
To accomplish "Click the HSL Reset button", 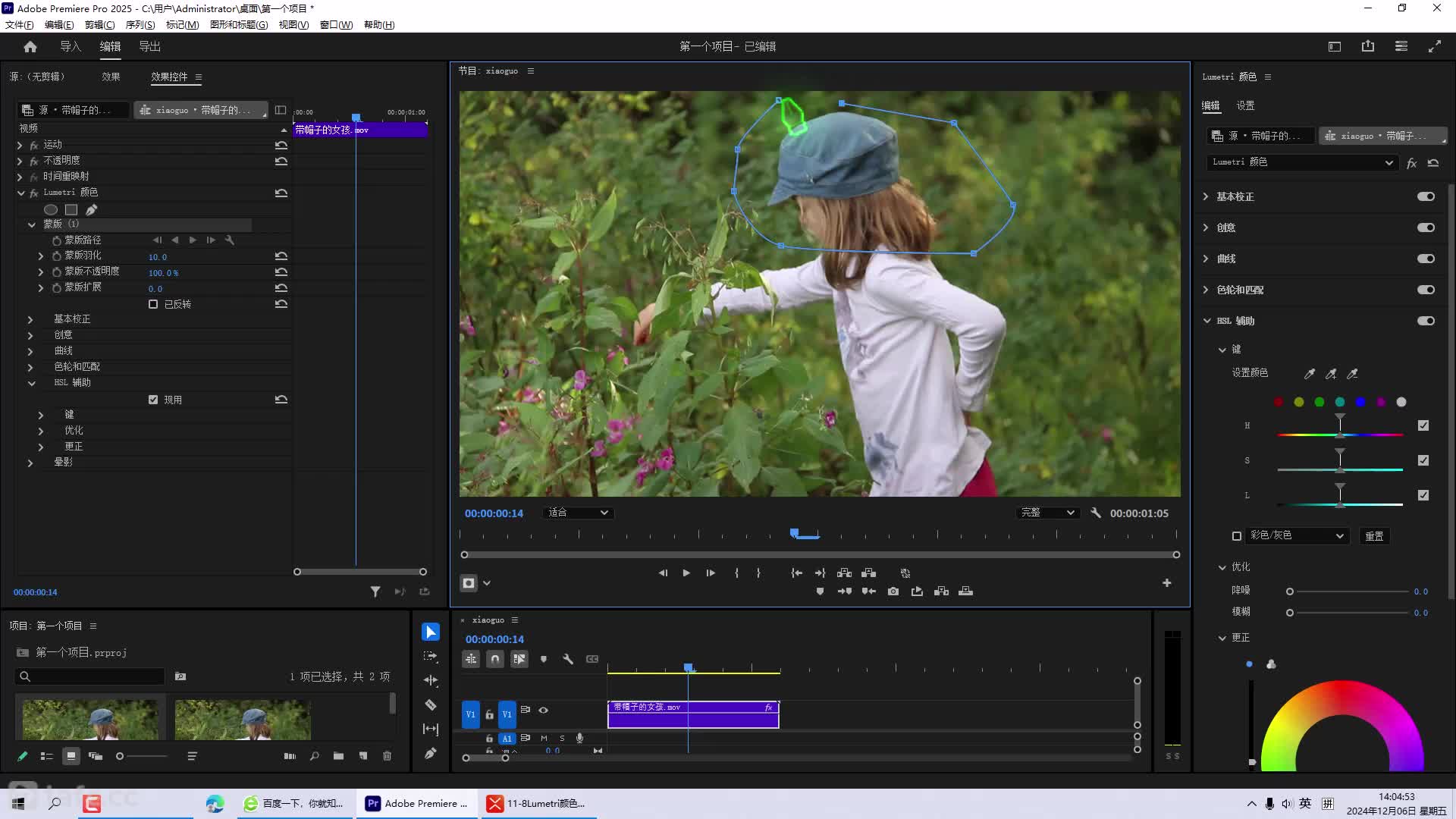I will click(x=1374, y=536).
